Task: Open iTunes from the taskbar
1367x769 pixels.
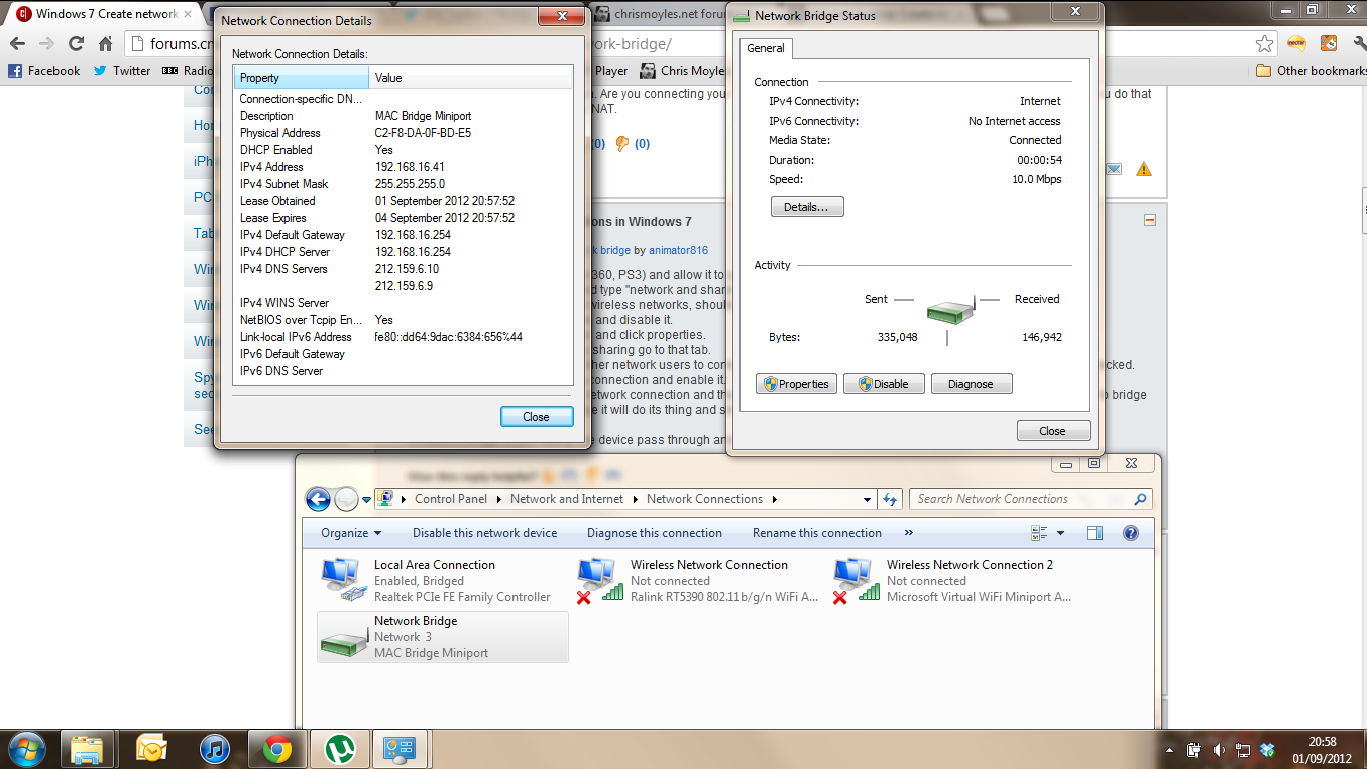Action: pyautogui.click(x=215, y=748)
